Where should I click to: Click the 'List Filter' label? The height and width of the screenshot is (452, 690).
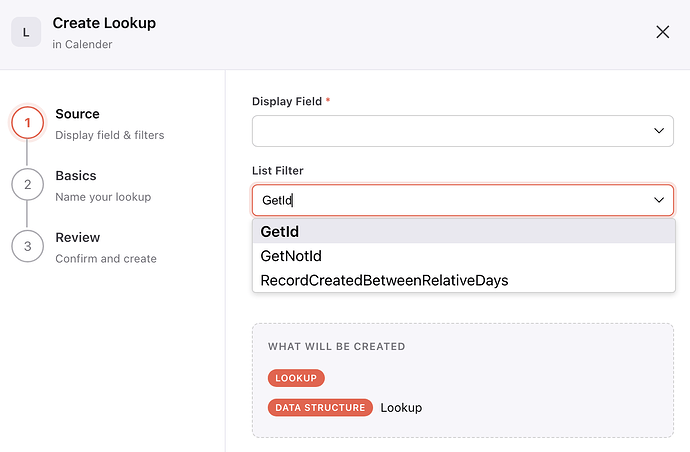pos(278,171)
